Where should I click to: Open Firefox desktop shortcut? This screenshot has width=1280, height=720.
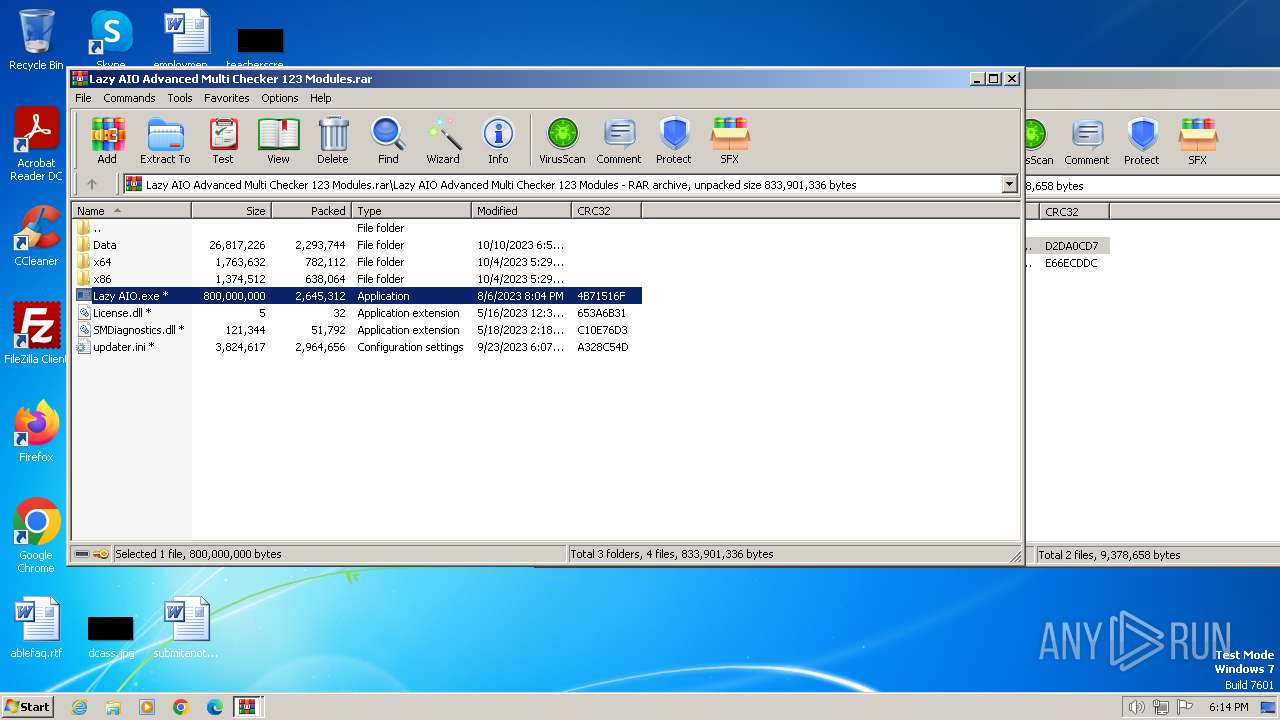click(36, 432)
